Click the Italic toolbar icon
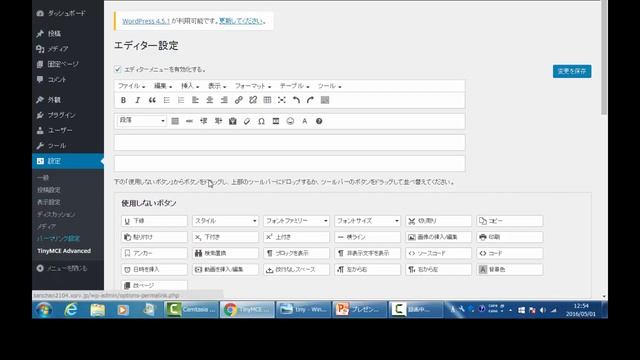The image size is (640, 360). click(138, 100)
